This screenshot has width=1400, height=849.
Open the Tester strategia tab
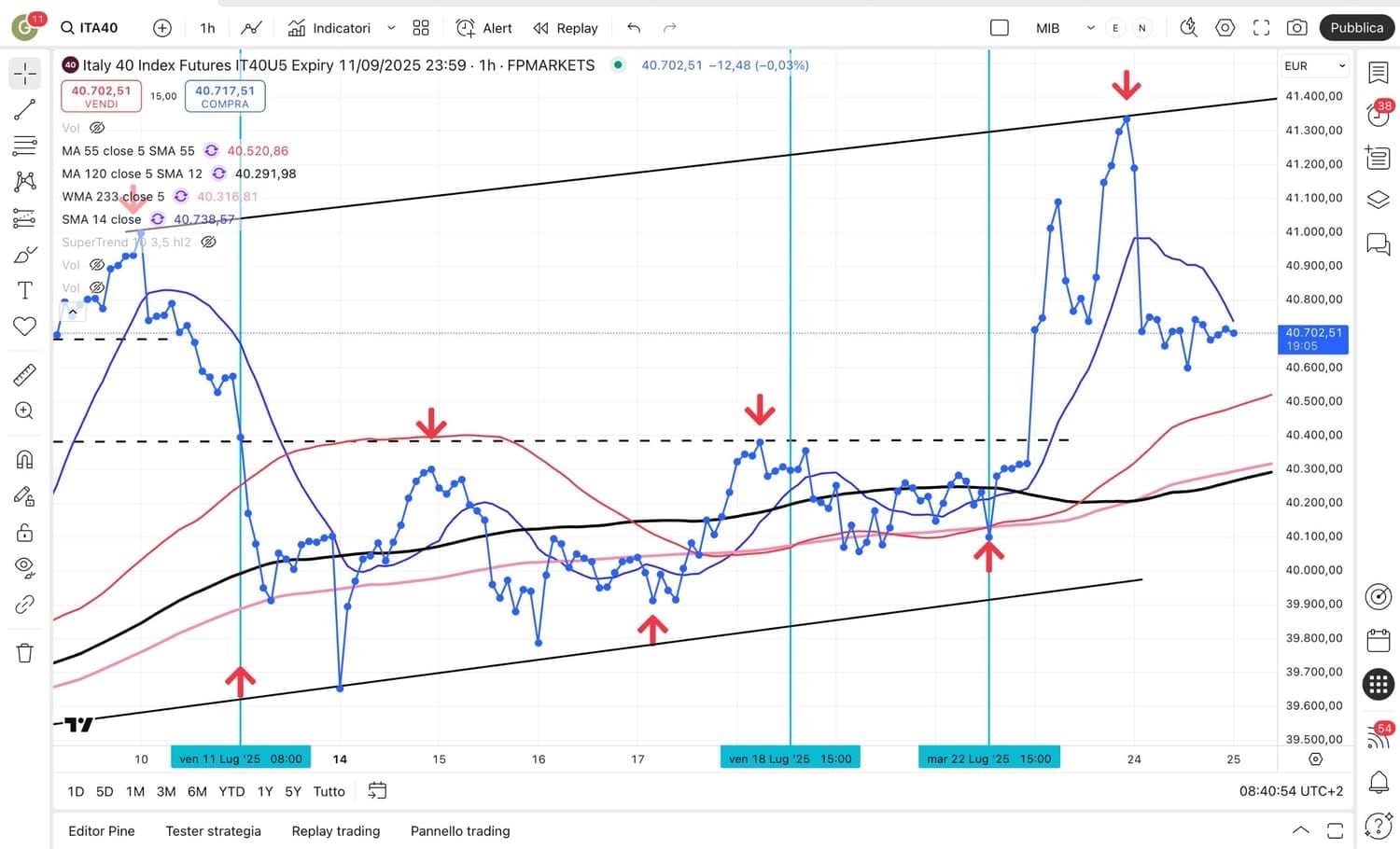pos(214,831)
